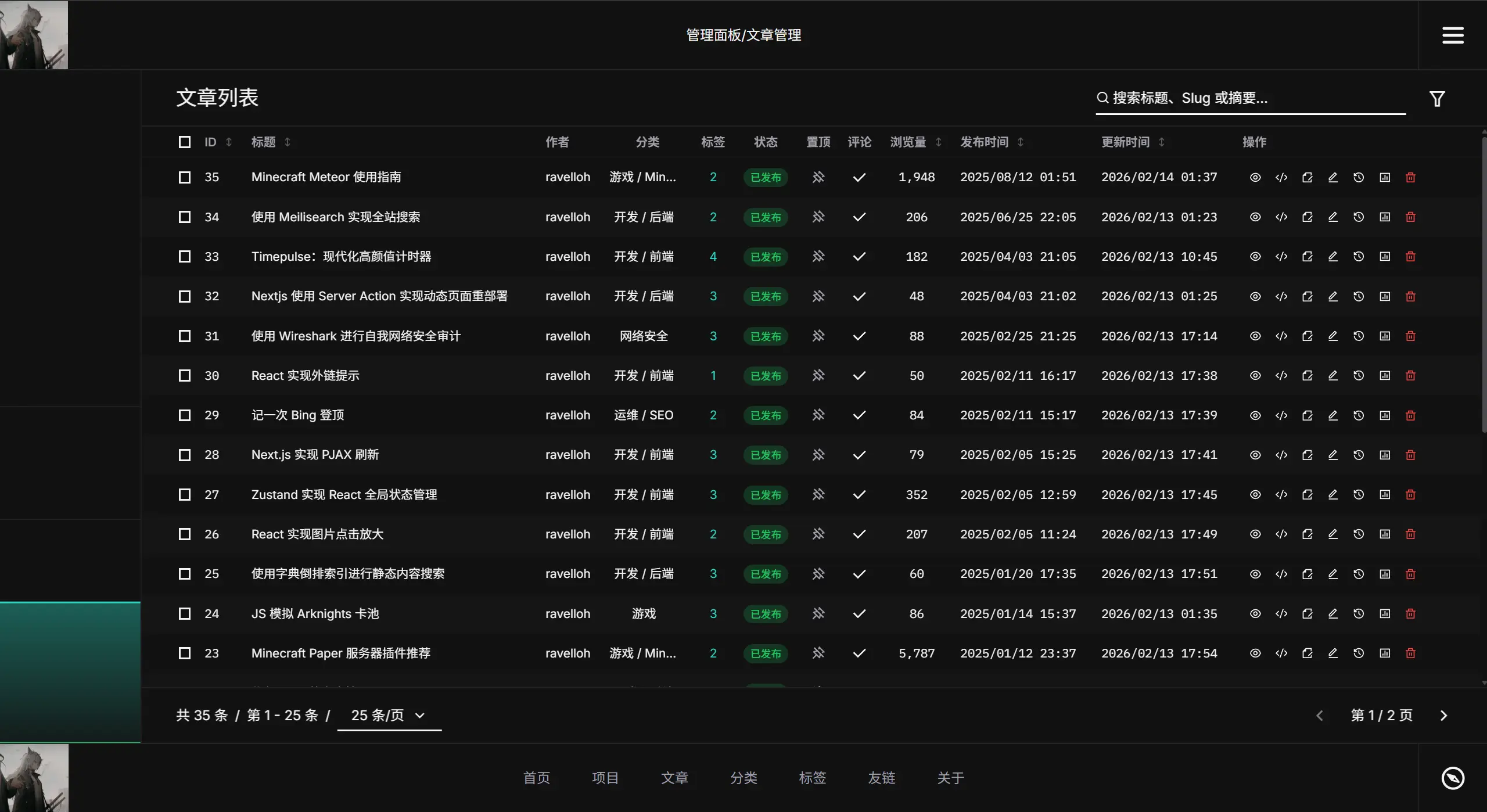Viewport: 1487px width, 812px height.
Task: Open the 25 条/页 page size dropdown
Action: click(388, 715)
